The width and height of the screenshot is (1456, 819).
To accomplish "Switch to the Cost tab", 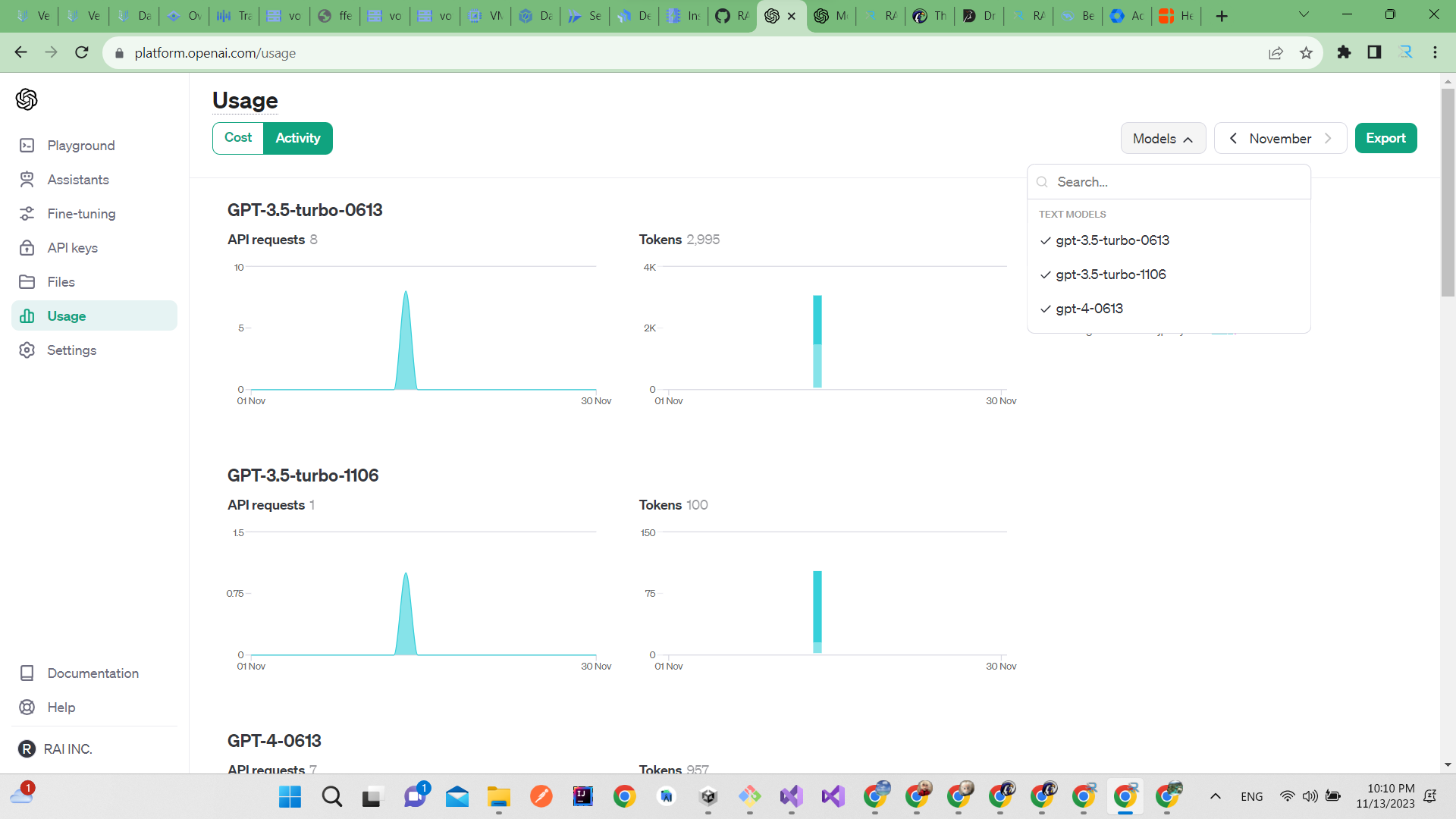I will pos(237,138).
